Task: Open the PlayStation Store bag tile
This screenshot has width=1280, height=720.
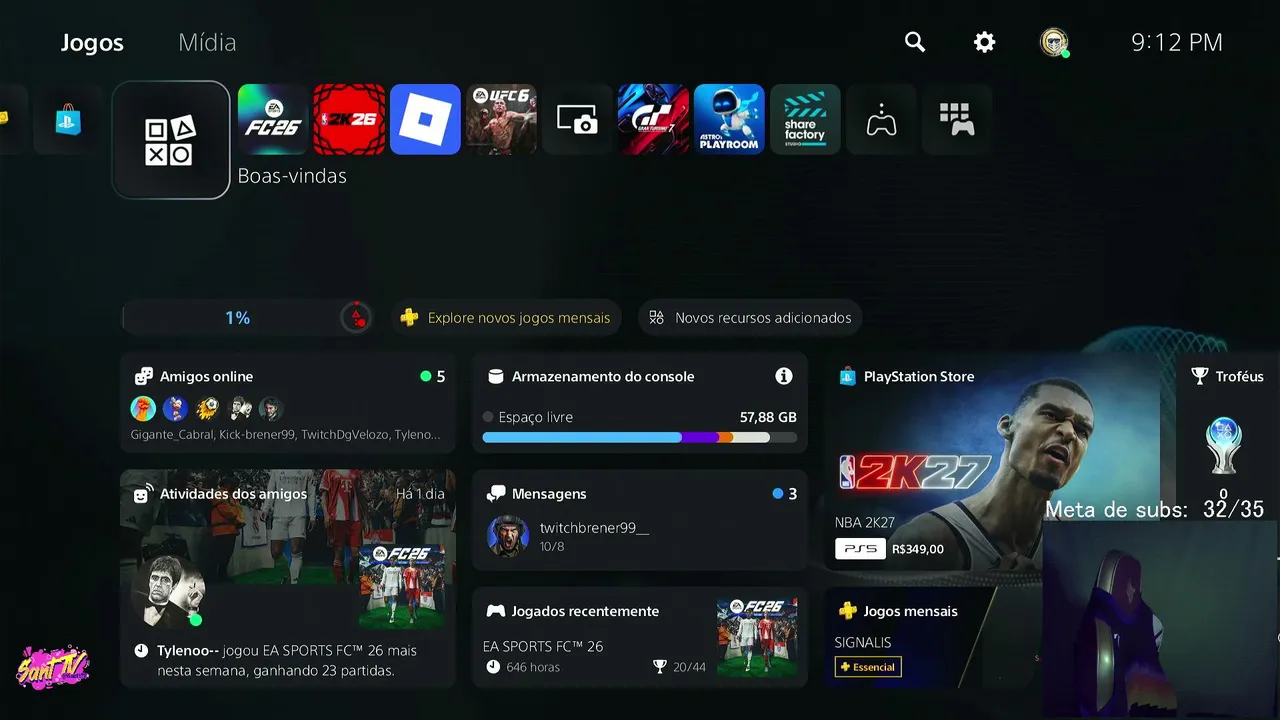Action: click(68, 119)
